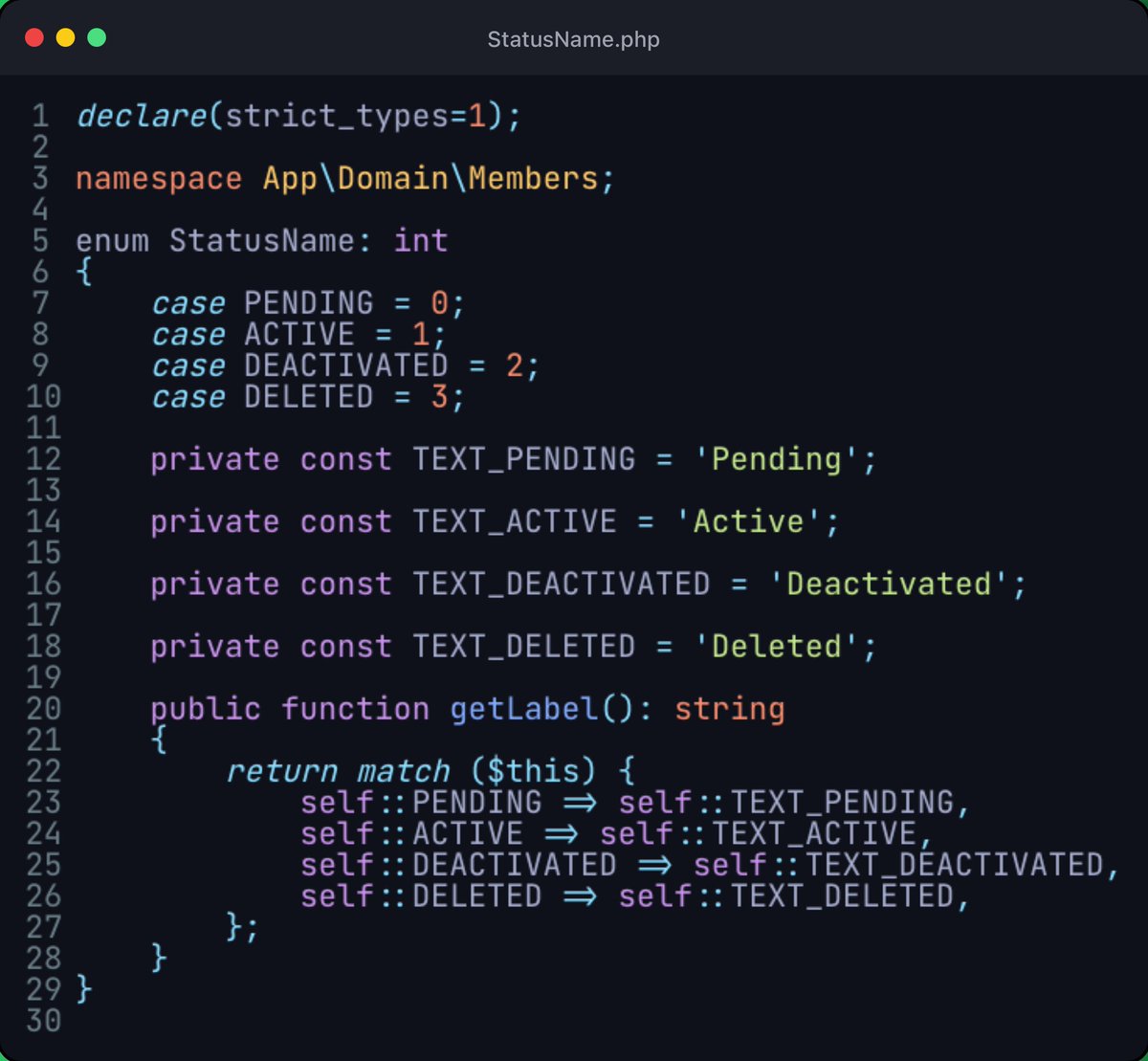Click the 'case' keyword on line 10

pos(188,398)
